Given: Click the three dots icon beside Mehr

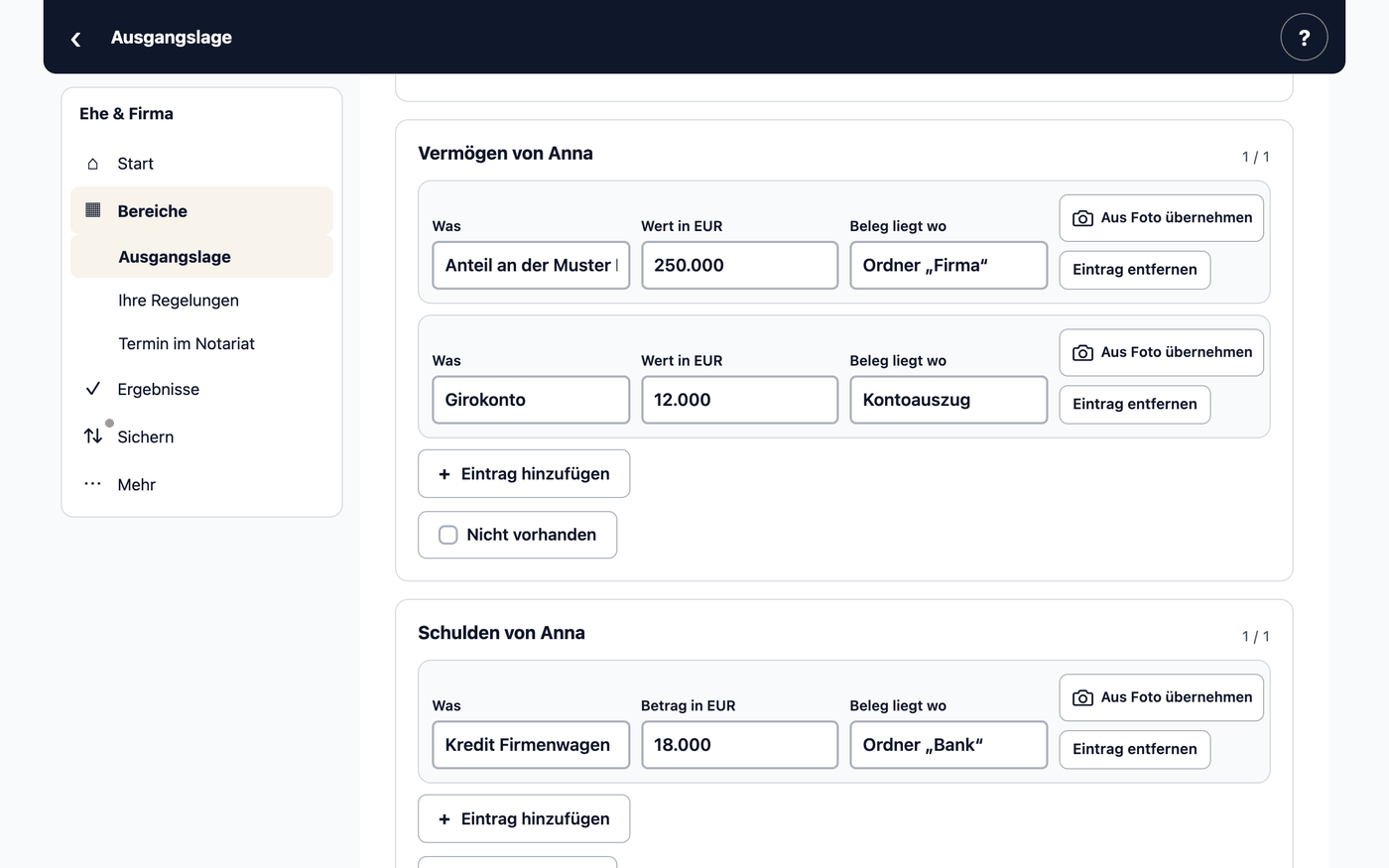Looking at the screenshot, I should 93,484.
